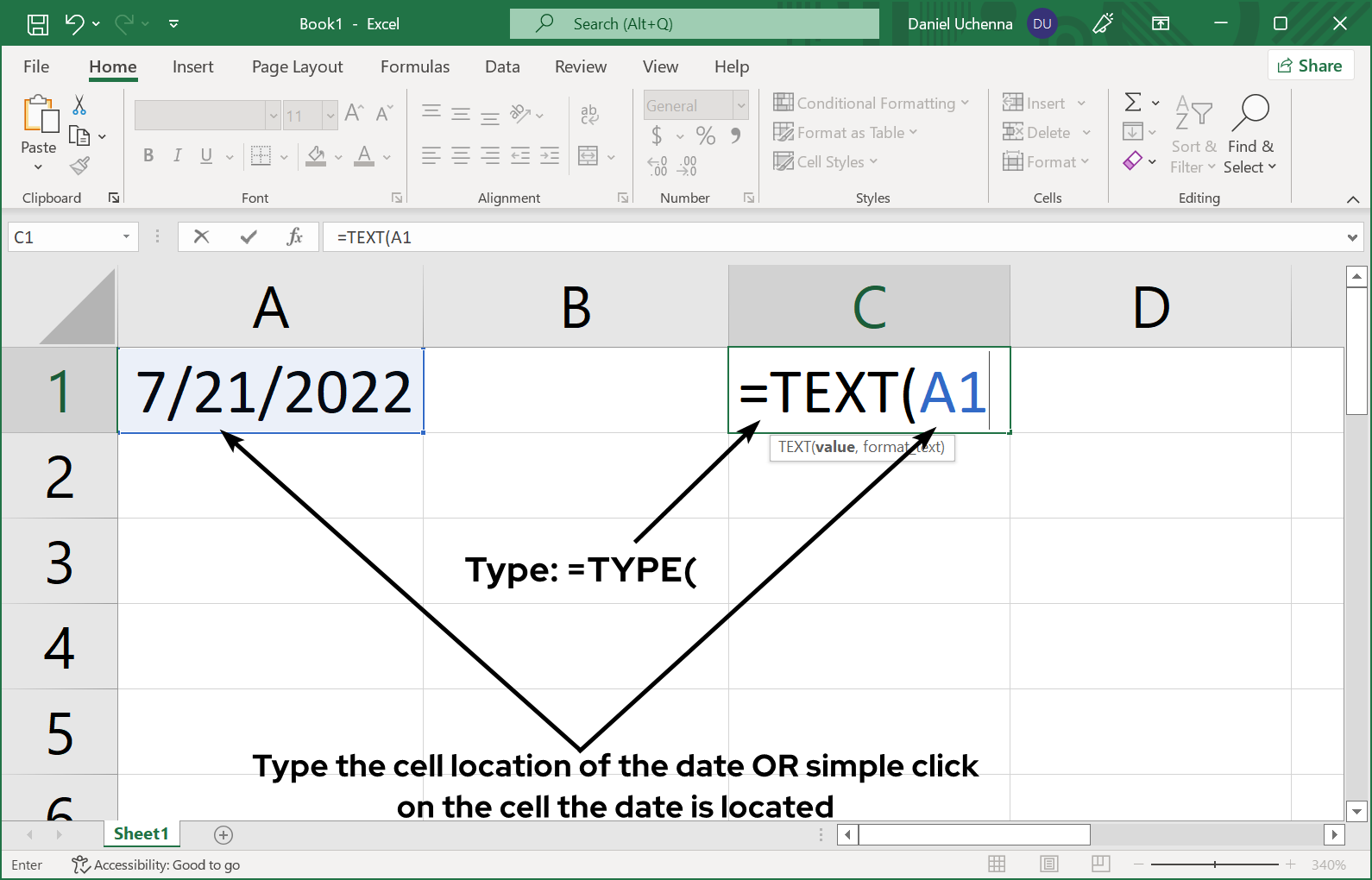
Task: Open the Number Format General dropdown
Action: pyautogui.click(x=740, y=105)
